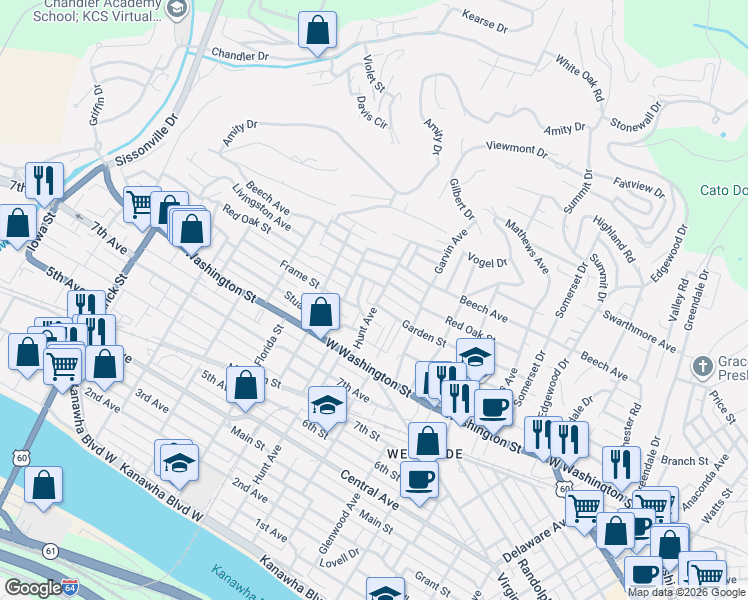Click the school marker near Grant St
Screen dimensions: 748x600
tap(385, 591)
